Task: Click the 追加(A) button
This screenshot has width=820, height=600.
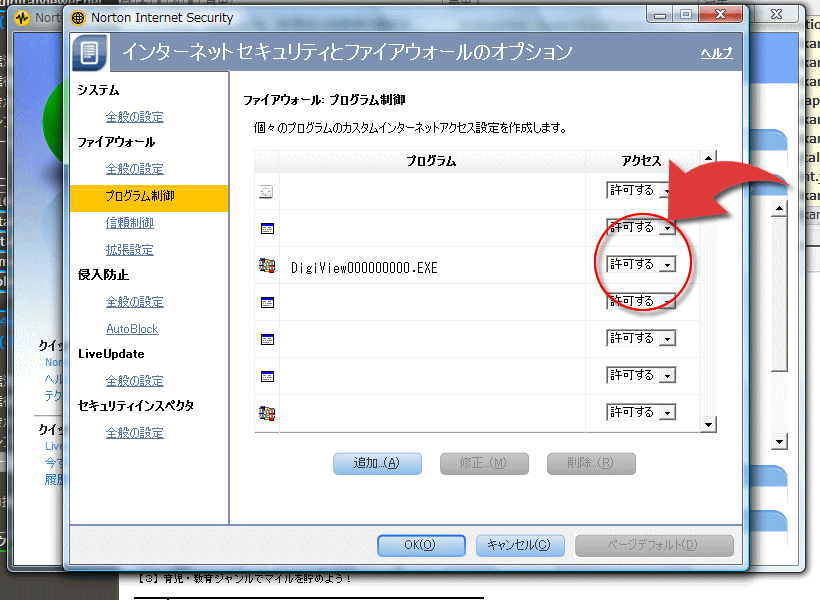Action: (x=377, y=463)
